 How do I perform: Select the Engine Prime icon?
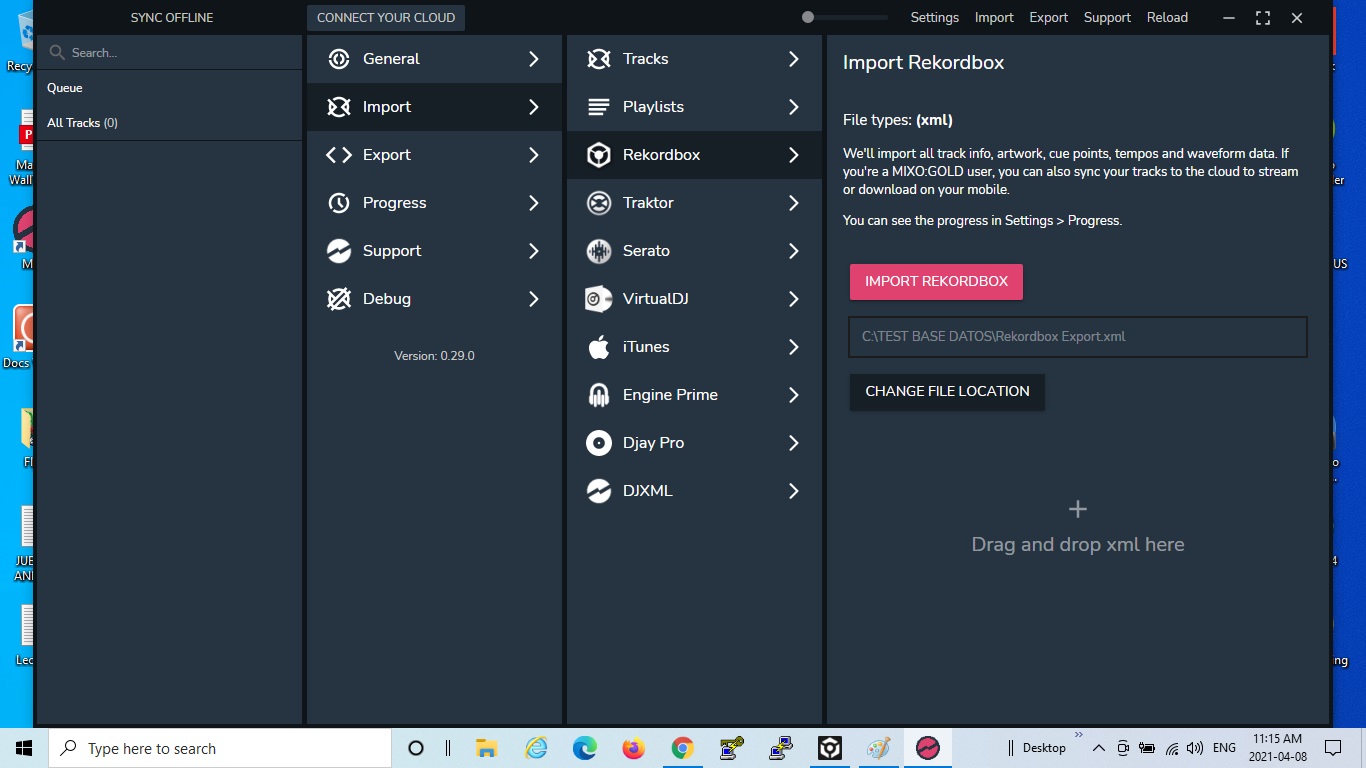598,395
